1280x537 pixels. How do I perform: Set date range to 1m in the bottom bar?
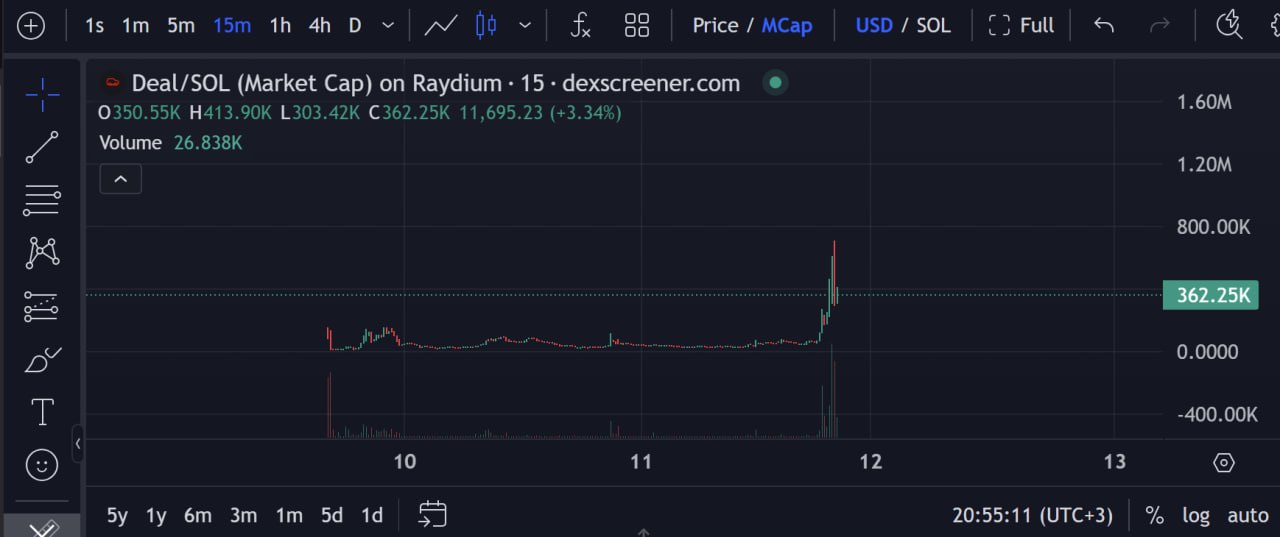[289, 515]
